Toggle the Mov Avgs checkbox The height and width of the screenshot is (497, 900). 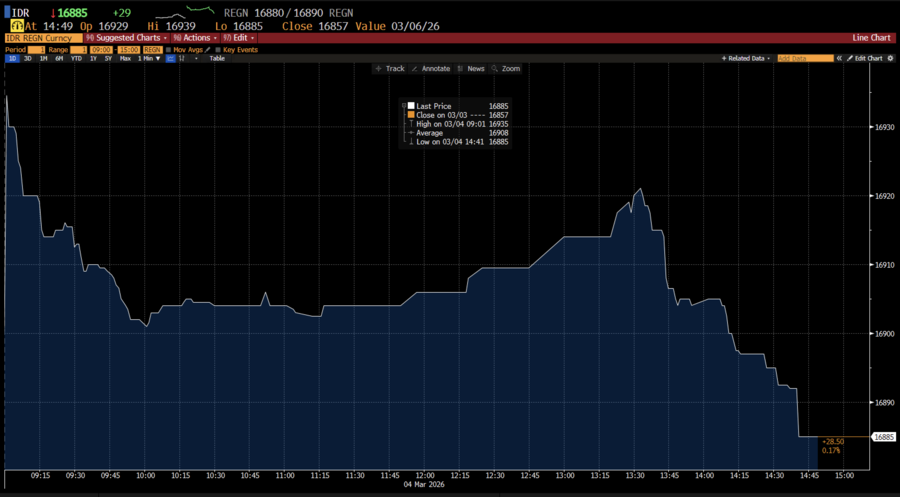tap(169, 48)
